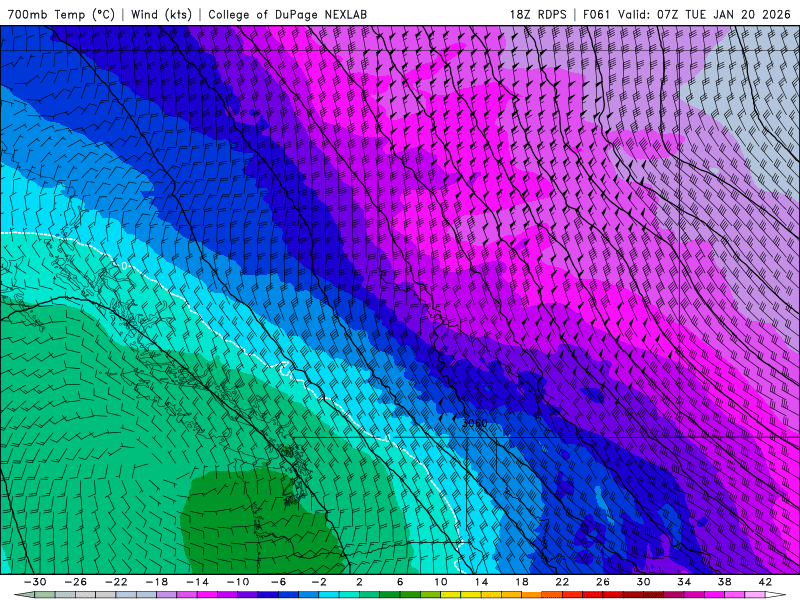Screen dimensions: 800x600
Task: Click the "-6" colorbar value
Action: coord(279,582)
